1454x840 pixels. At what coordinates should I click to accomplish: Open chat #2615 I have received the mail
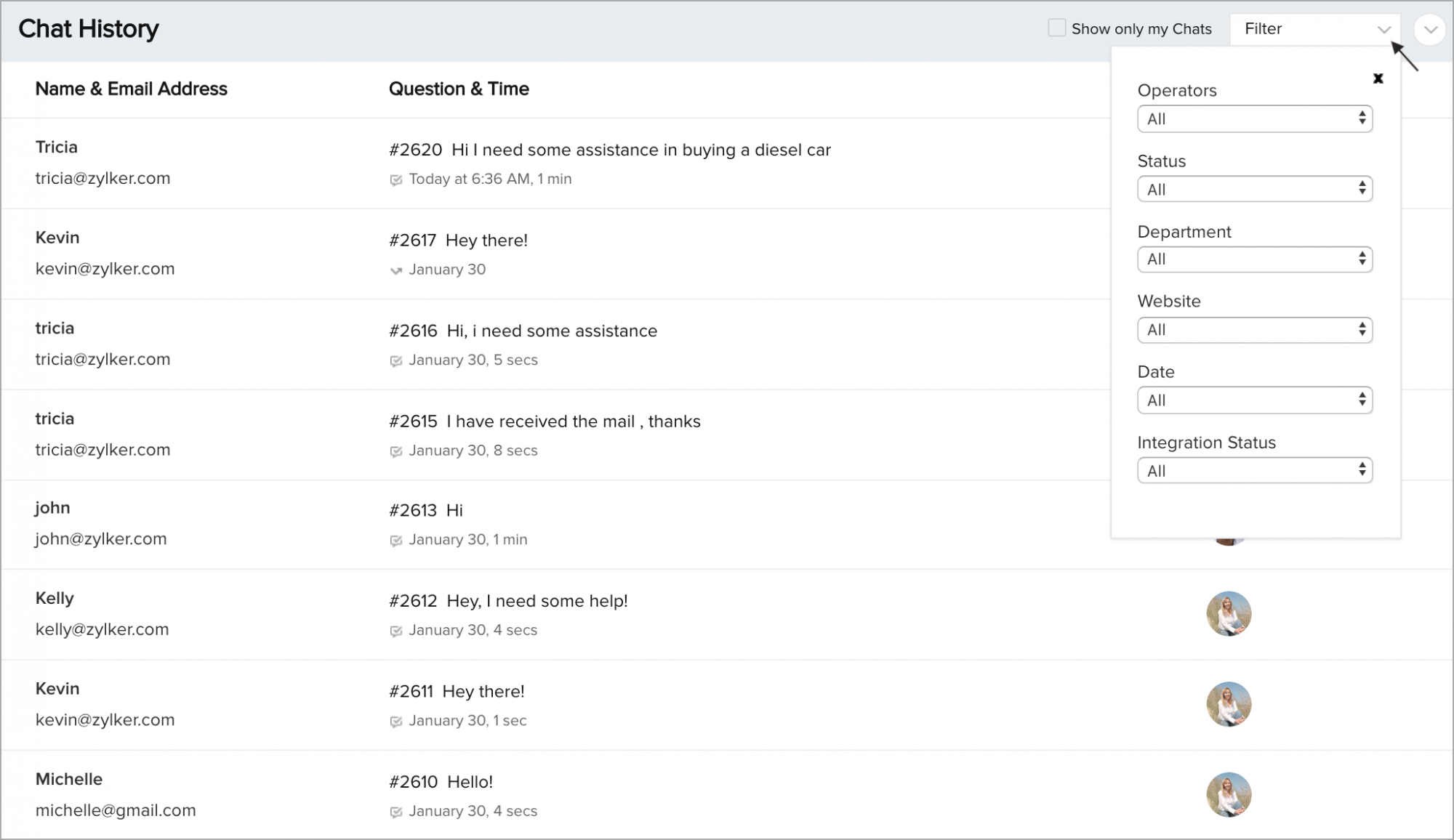tap(545, 421)
